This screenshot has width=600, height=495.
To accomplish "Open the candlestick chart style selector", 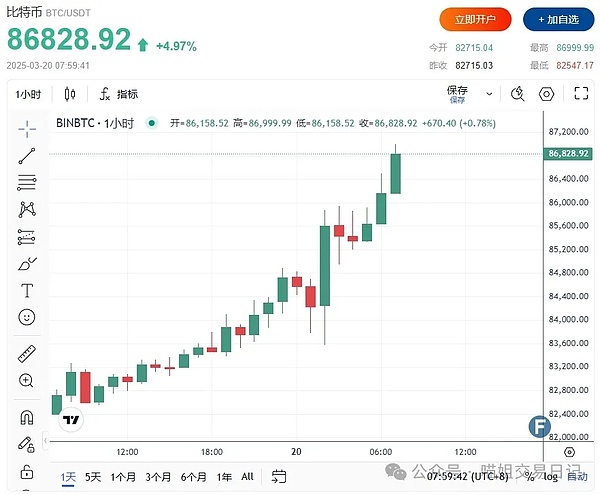I will click(x=69, y=94).
